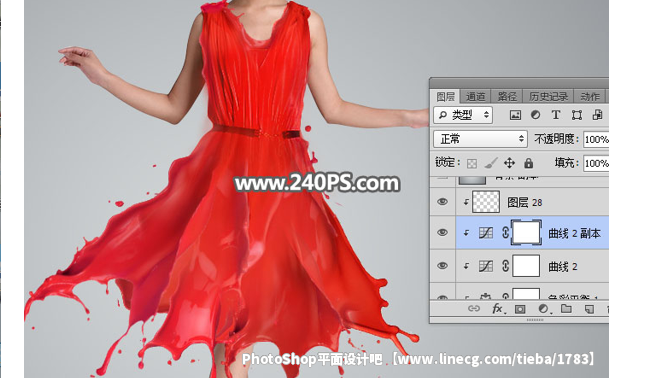Toggle lock all padlock
This screenshot has width=650, height=378.
(529, 163)
